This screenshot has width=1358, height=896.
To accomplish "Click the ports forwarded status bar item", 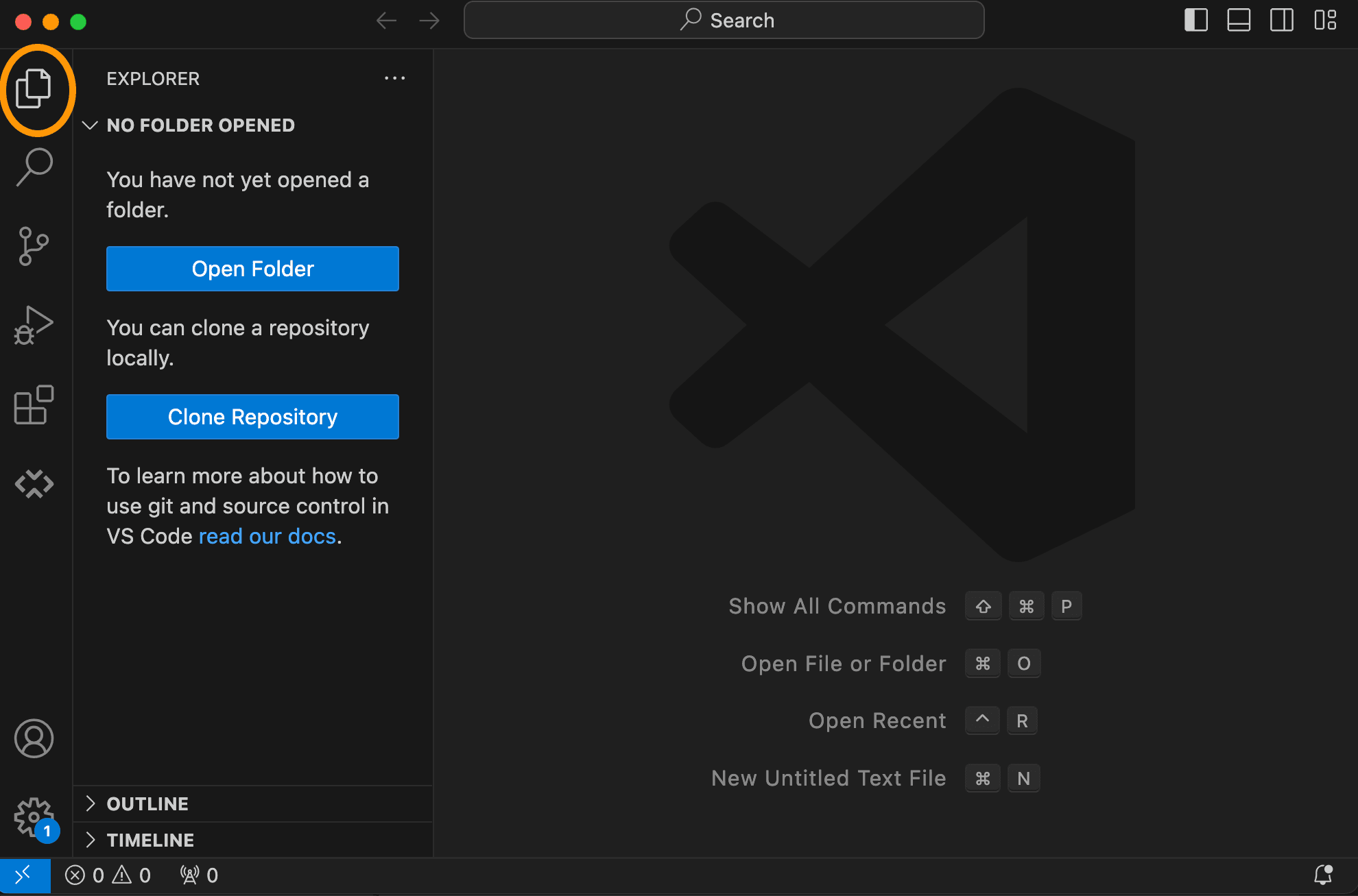I will click(199, 875).
